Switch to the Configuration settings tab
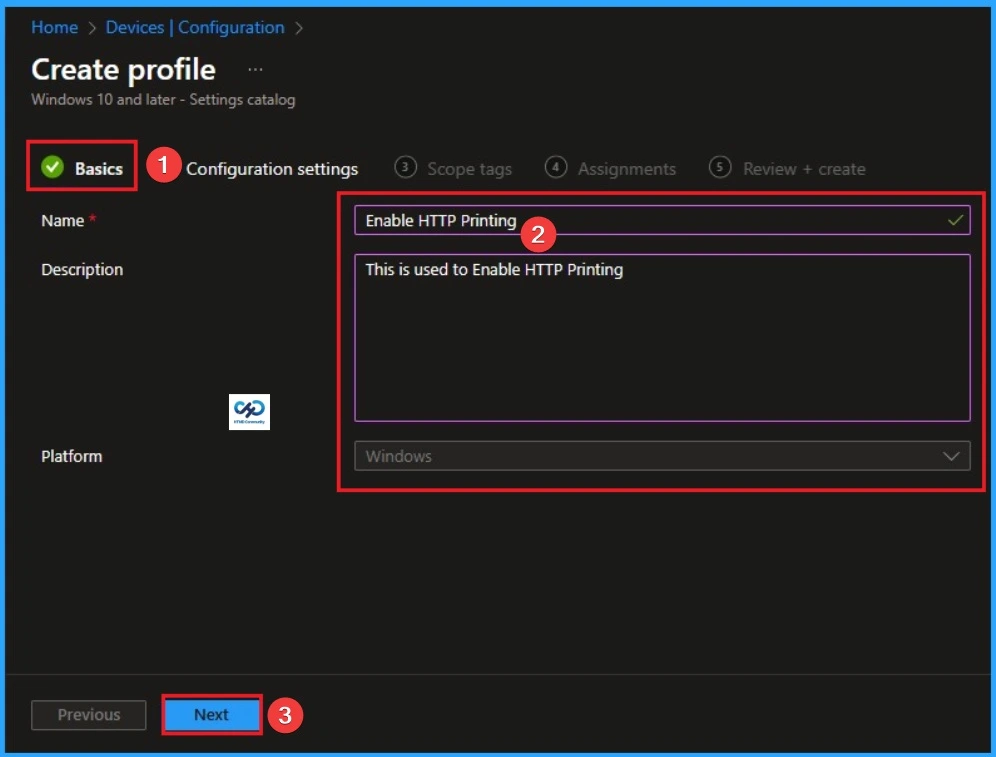The height and width of the screenshot is (757, 996). tap(272, 169)
